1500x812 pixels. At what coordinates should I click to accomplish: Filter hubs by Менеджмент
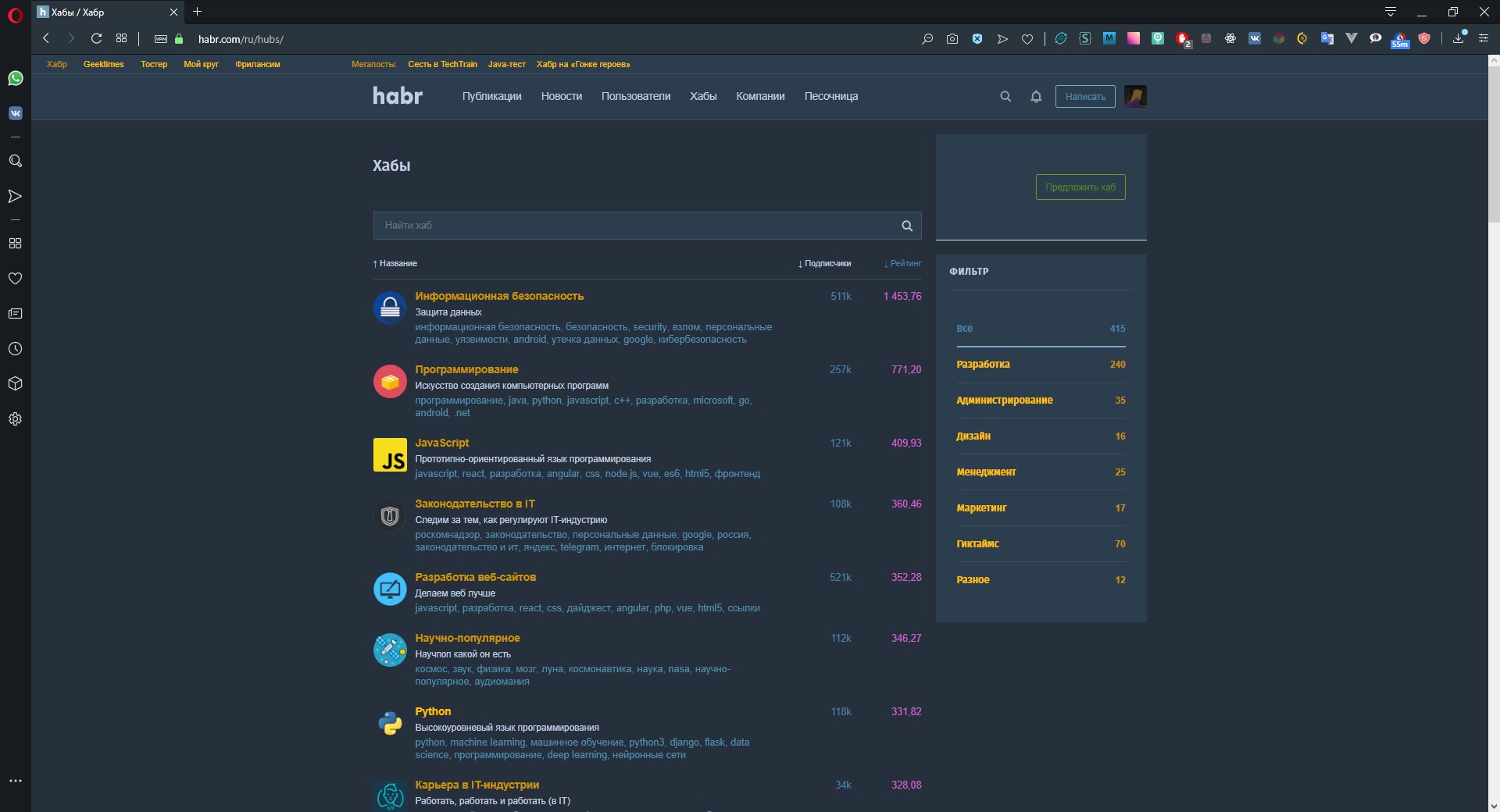[x=1041, y=472]
